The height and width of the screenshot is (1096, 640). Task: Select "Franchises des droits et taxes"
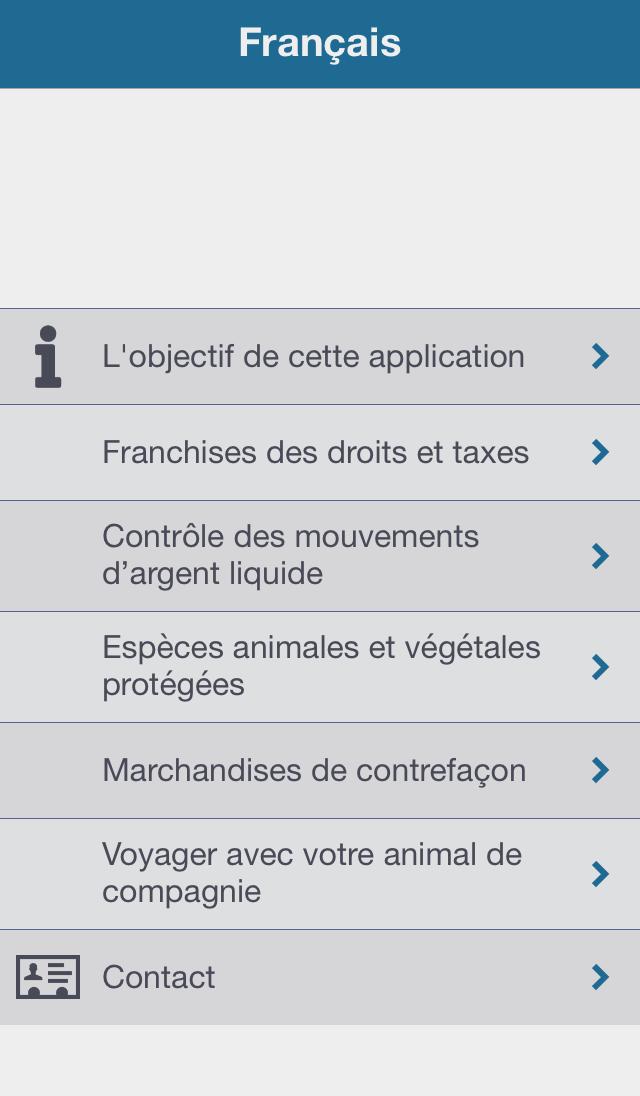[315, 452]
